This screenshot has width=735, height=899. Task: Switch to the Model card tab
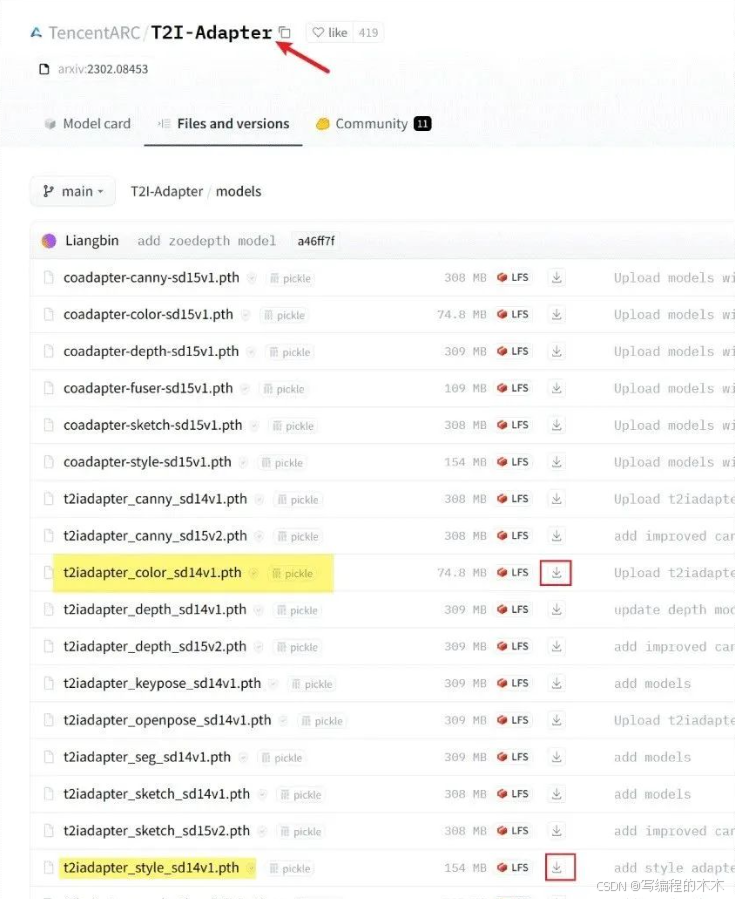click(88, 124)
